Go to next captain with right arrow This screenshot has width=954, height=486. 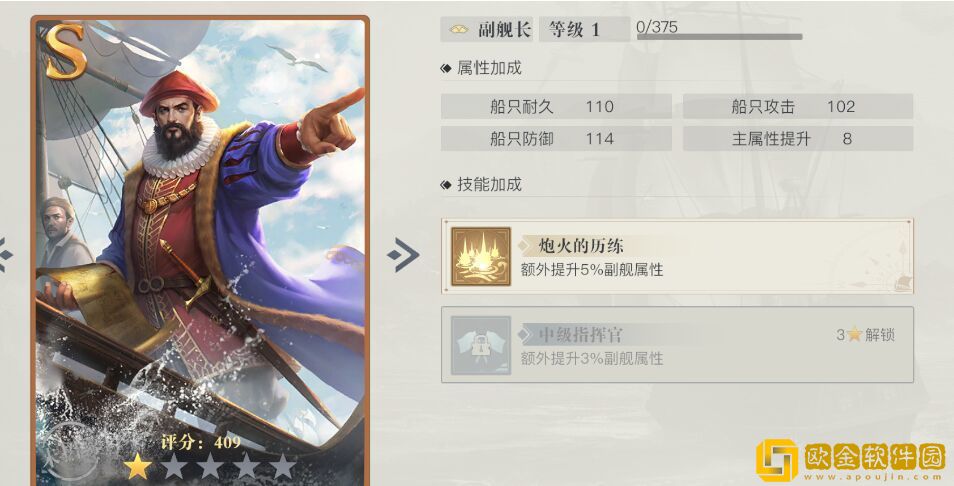pos(403,255)
